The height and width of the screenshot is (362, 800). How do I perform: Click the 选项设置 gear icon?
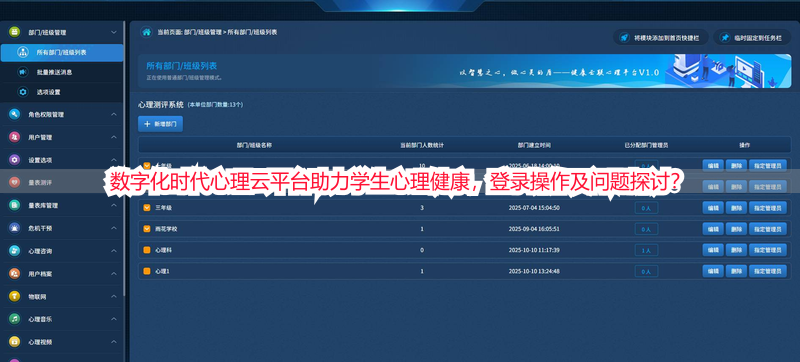coord(22,92)
